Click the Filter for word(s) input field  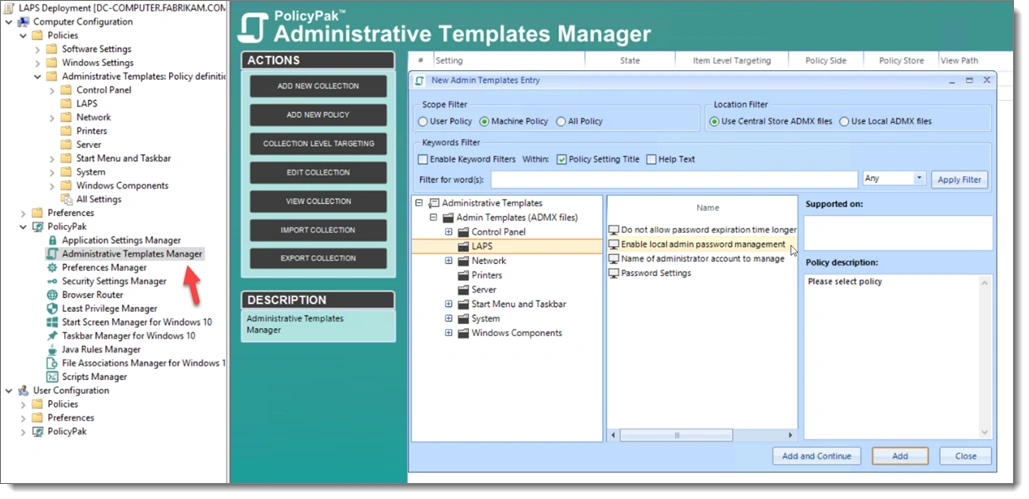[674, 179]
